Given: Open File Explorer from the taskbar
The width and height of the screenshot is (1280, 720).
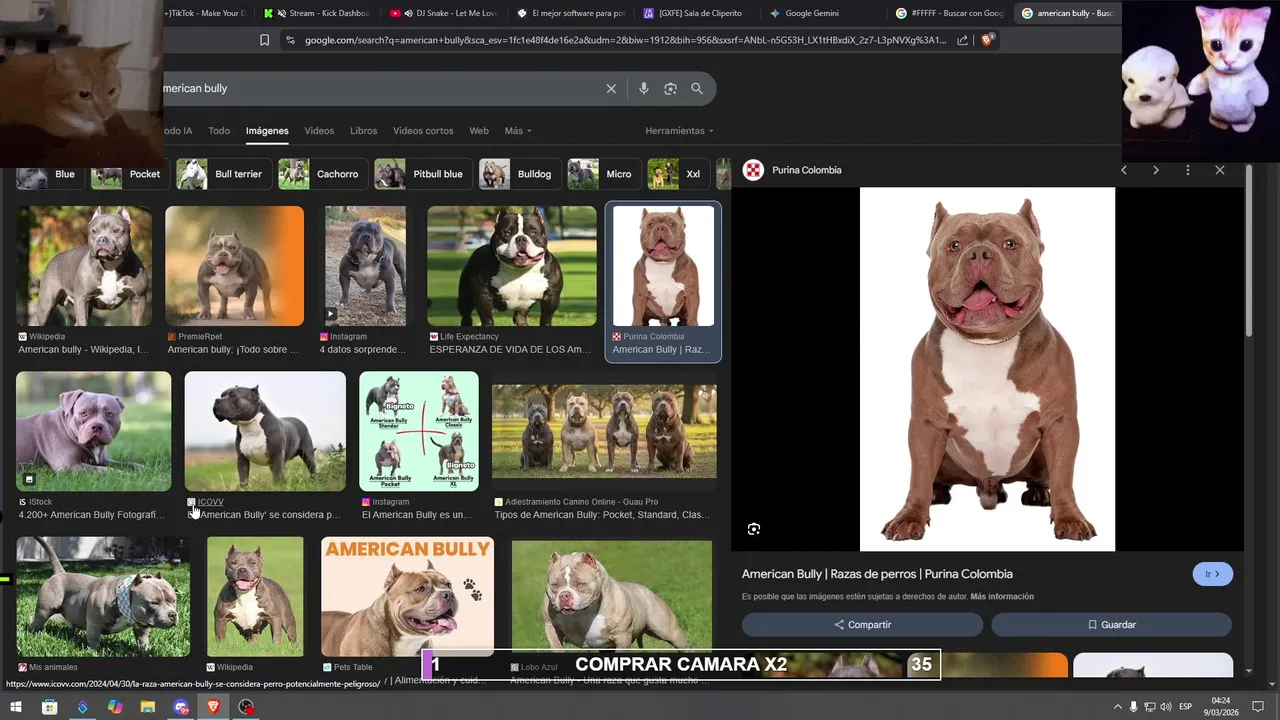Looking at the screenshot, I should coord(148,707).
